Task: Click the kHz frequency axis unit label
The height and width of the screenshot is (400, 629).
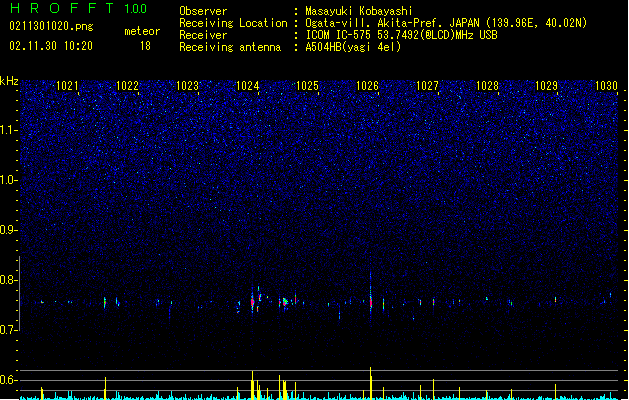Action: pos(9,81)
